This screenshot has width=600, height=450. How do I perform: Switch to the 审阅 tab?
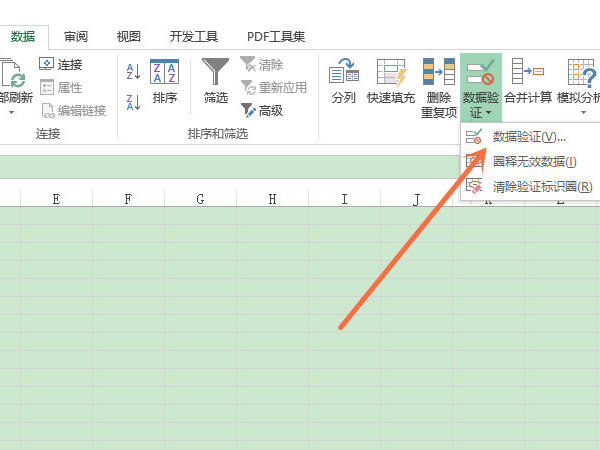tap(76, 37)
